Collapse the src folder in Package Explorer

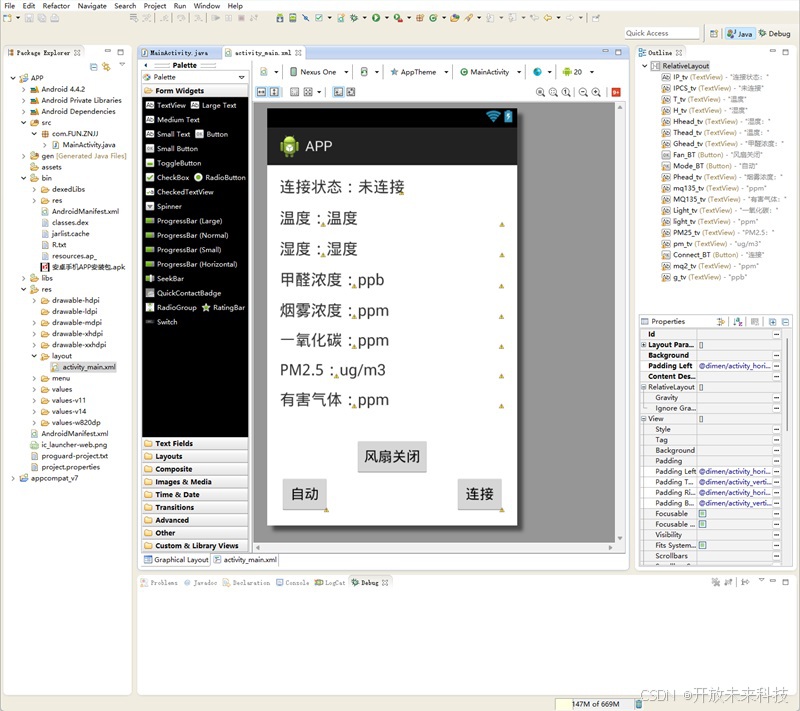coord(23,122)
